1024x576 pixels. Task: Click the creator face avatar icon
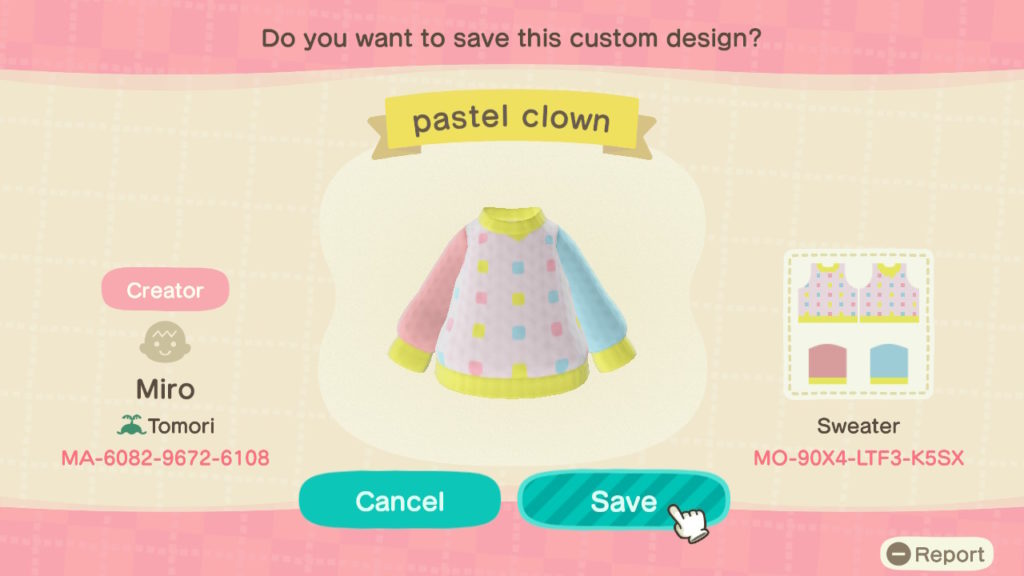165,342
